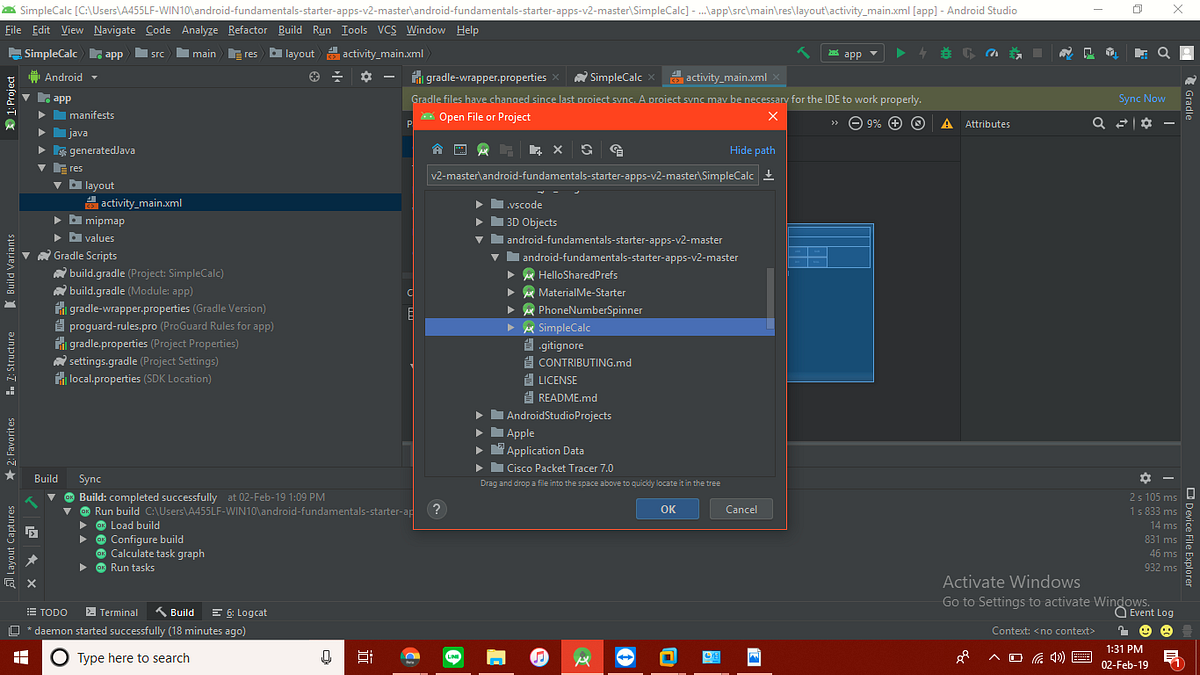The image size is (1200, 675).
Task: Toggle the Terminal tool window
Action: pos(112,611)
